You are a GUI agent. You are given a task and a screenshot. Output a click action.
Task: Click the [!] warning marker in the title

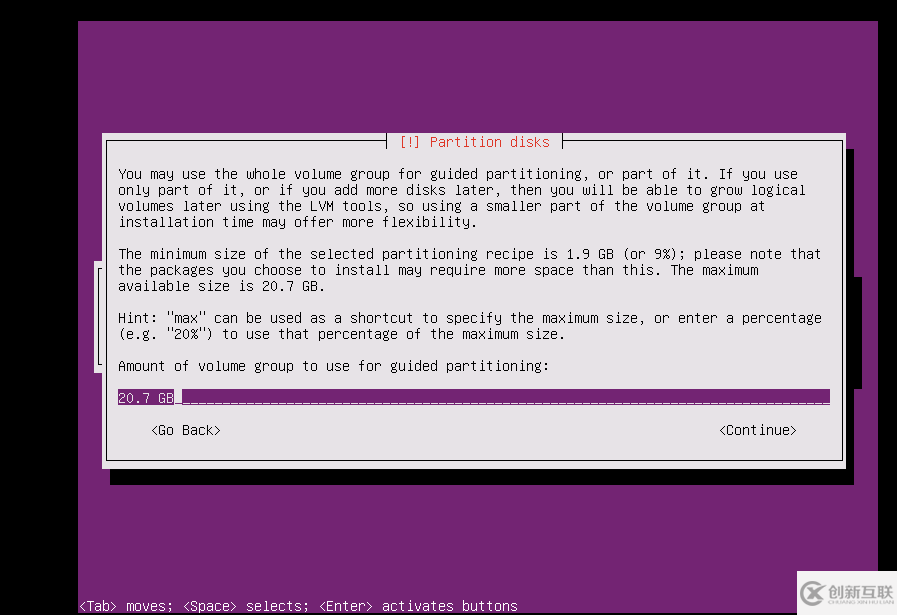coord(409,141)
